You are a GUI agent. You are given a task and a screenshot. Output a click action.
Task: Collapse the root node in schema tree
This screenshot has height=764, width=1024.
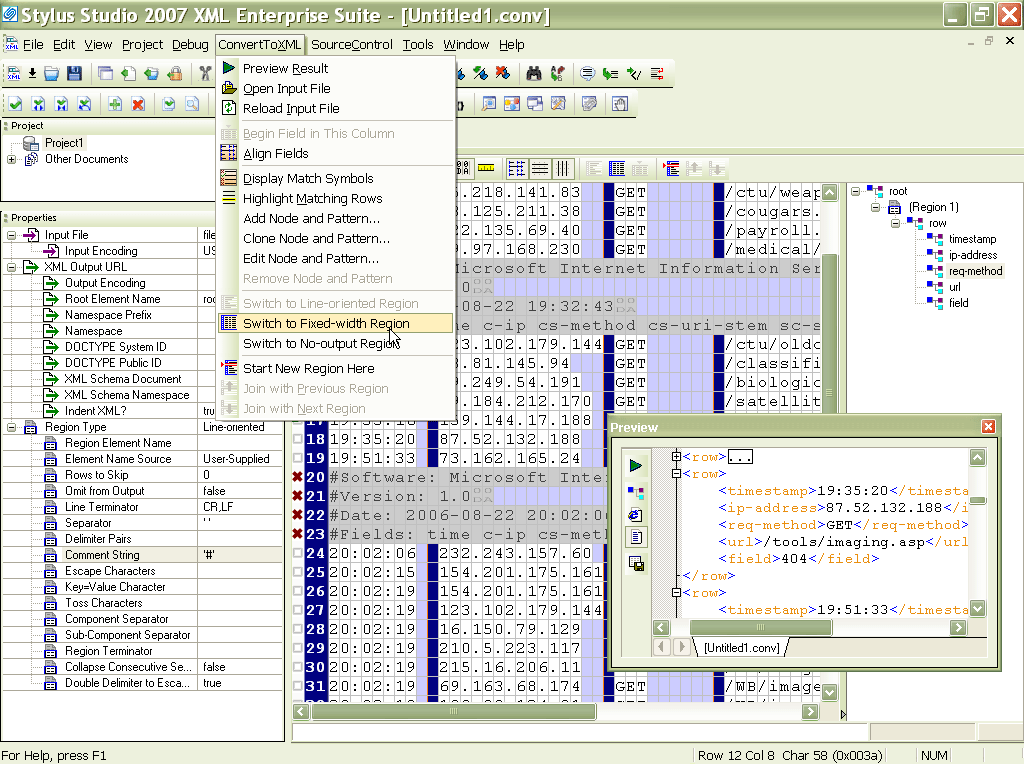point(855,191)
